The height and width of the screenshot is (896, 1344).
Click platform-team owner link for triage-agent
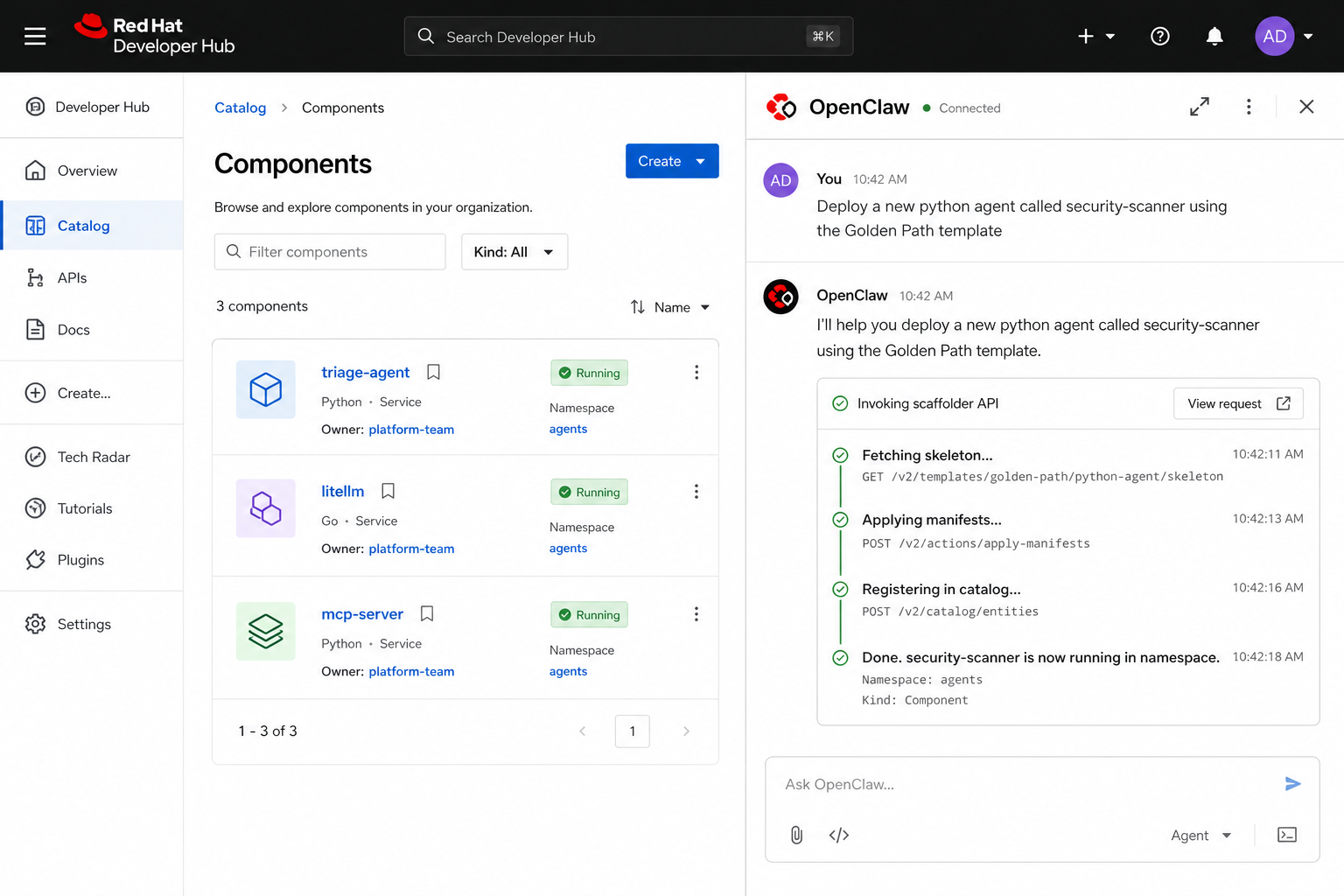(411, 430)
